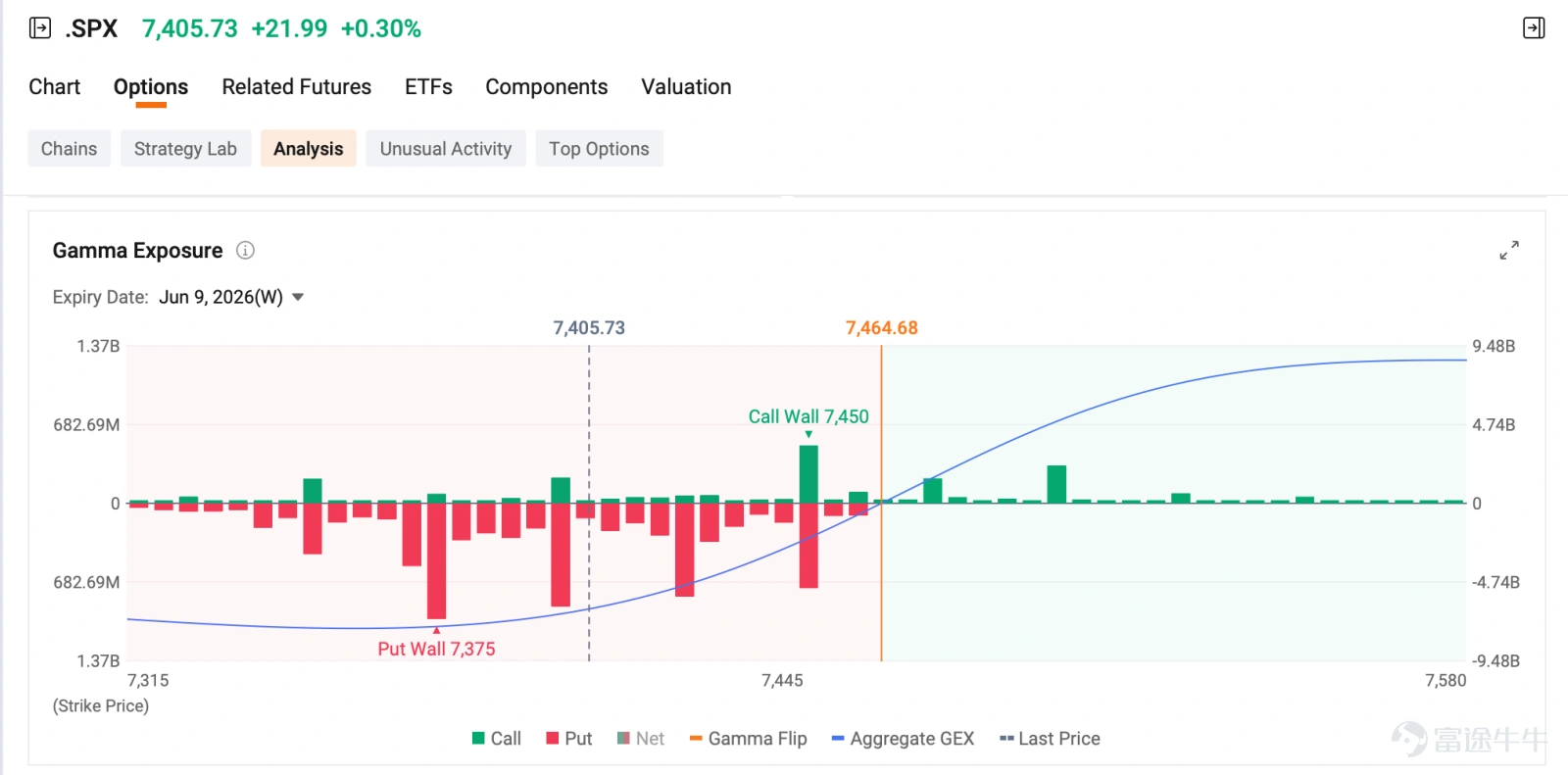The width and height of the screenshot is (1568, 775).
Task: Click the sidebar icon left of .SPX
Action: (x=40, y=28)
